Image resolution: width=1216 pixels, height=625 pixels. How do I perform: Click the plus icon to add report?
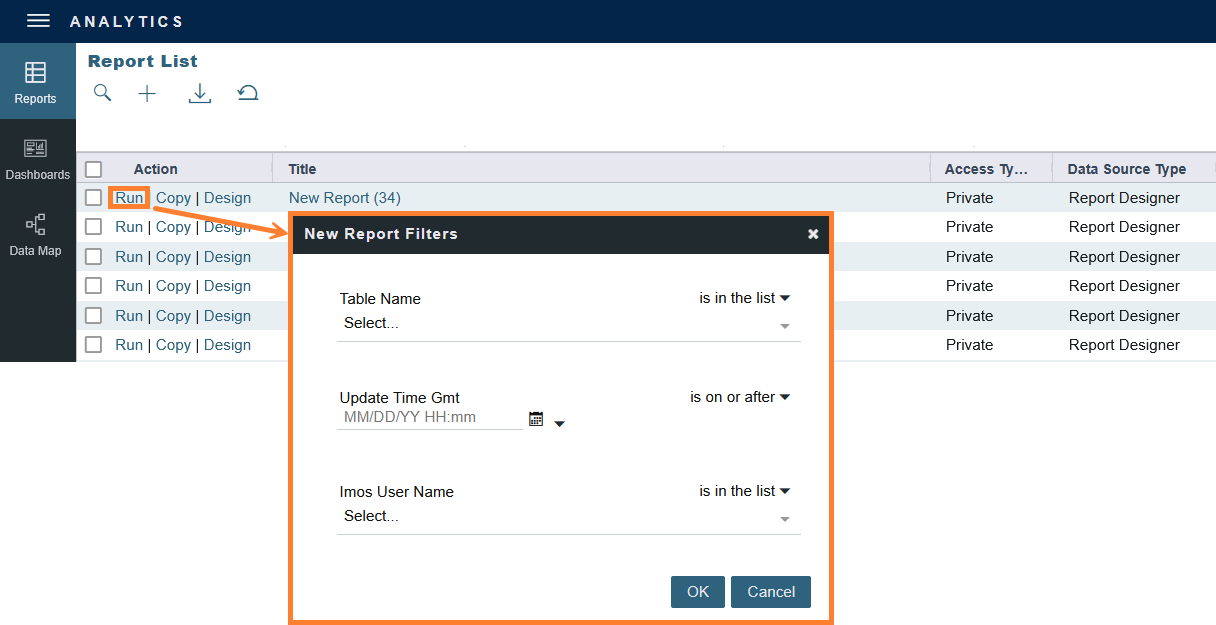(147, 94)
